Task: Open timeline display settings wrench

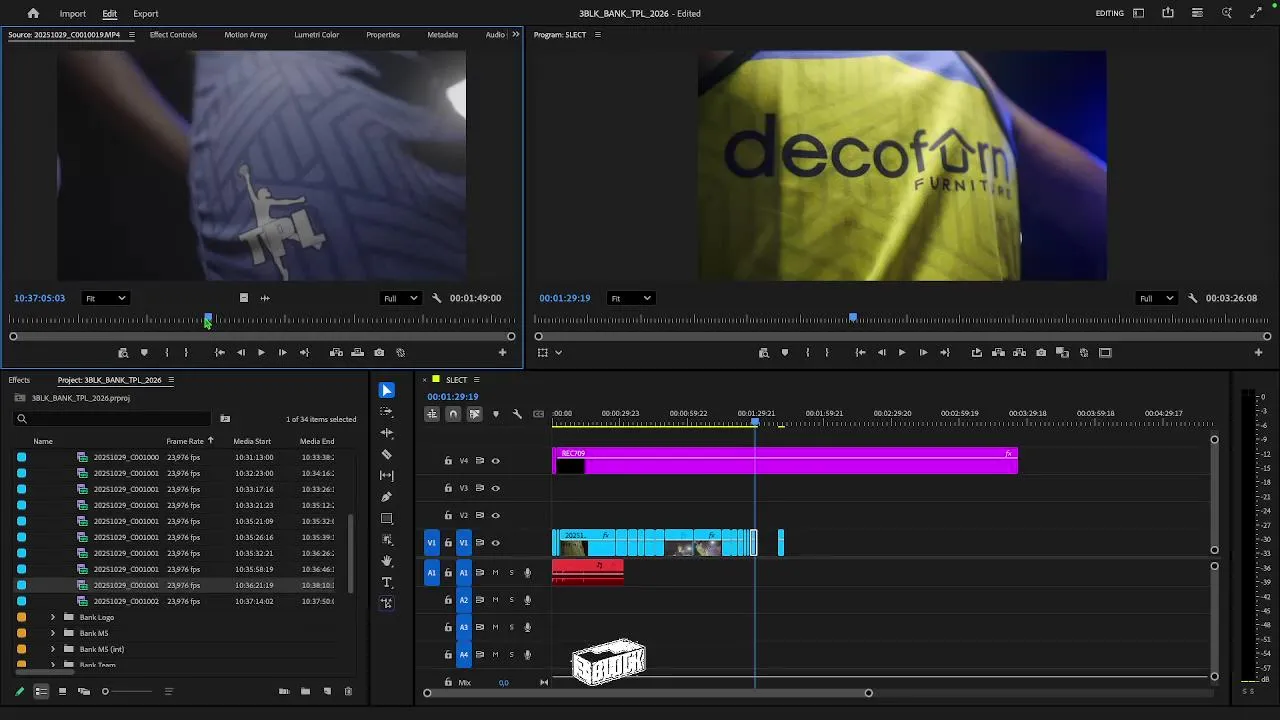Action: click(x=517, y=414)
